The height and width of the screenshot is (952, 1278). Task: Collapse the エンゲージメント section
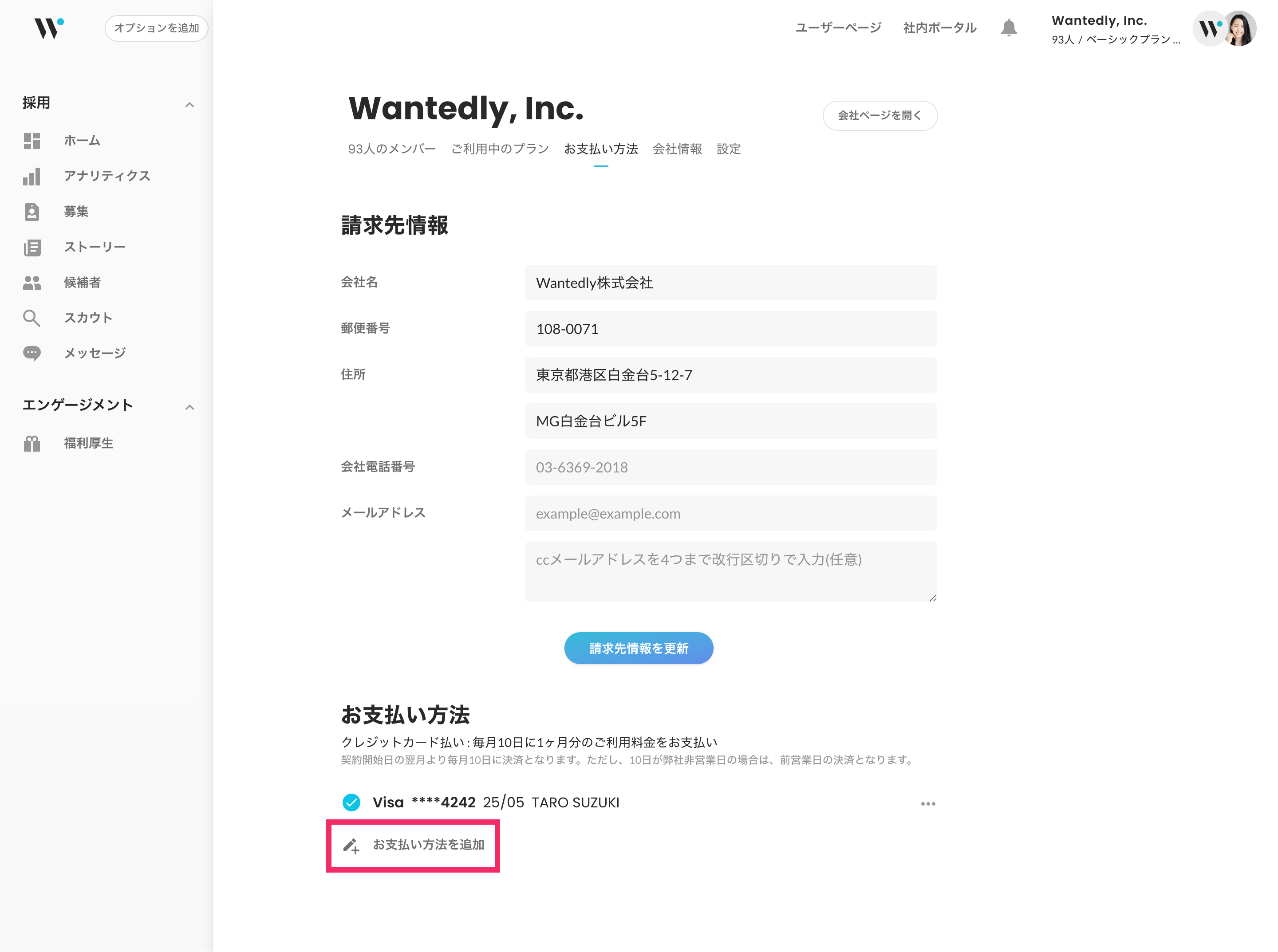189,407
